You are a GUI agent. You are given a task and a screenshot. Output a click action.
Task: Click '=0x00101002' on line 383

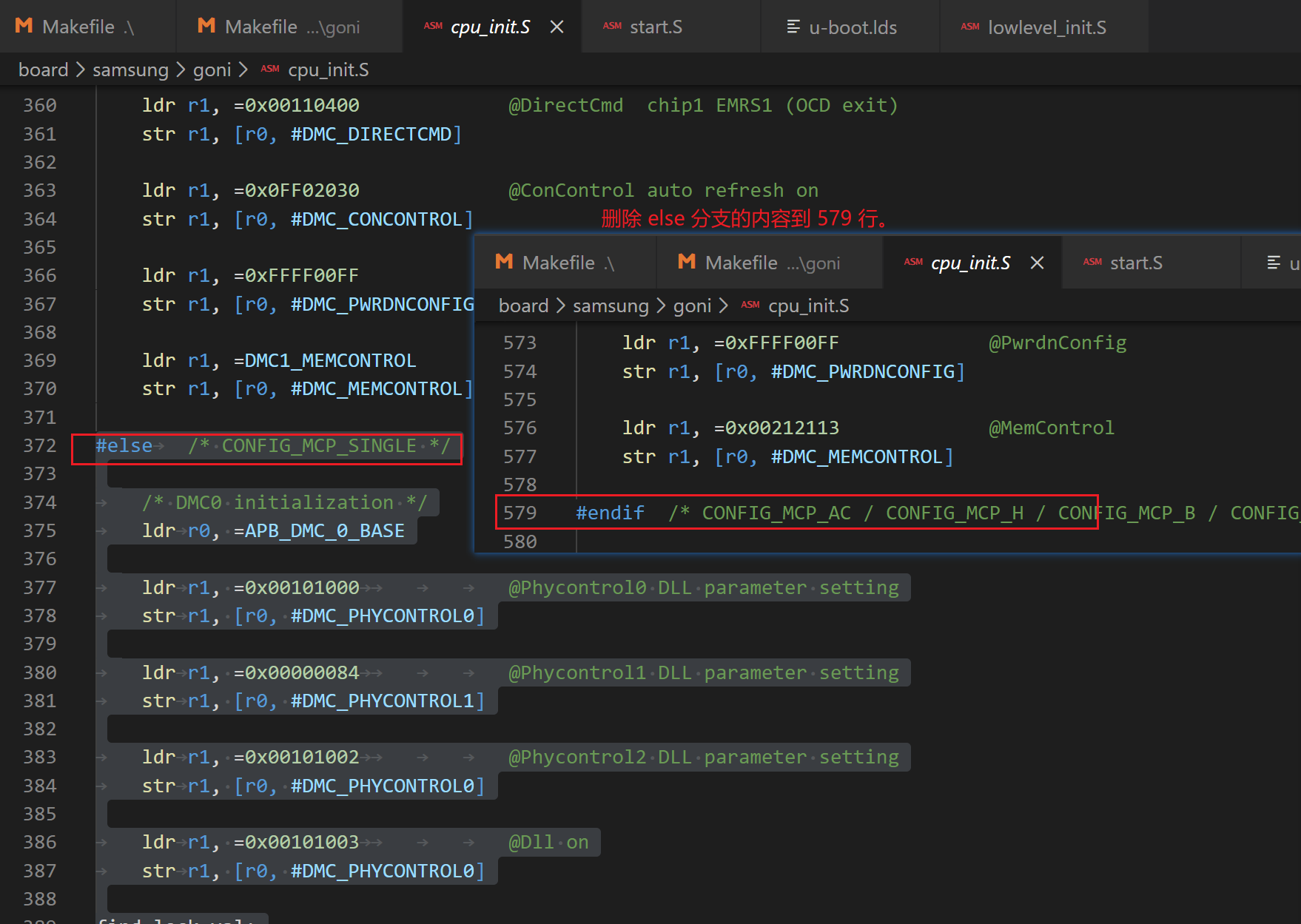click(x=297, y=757)
